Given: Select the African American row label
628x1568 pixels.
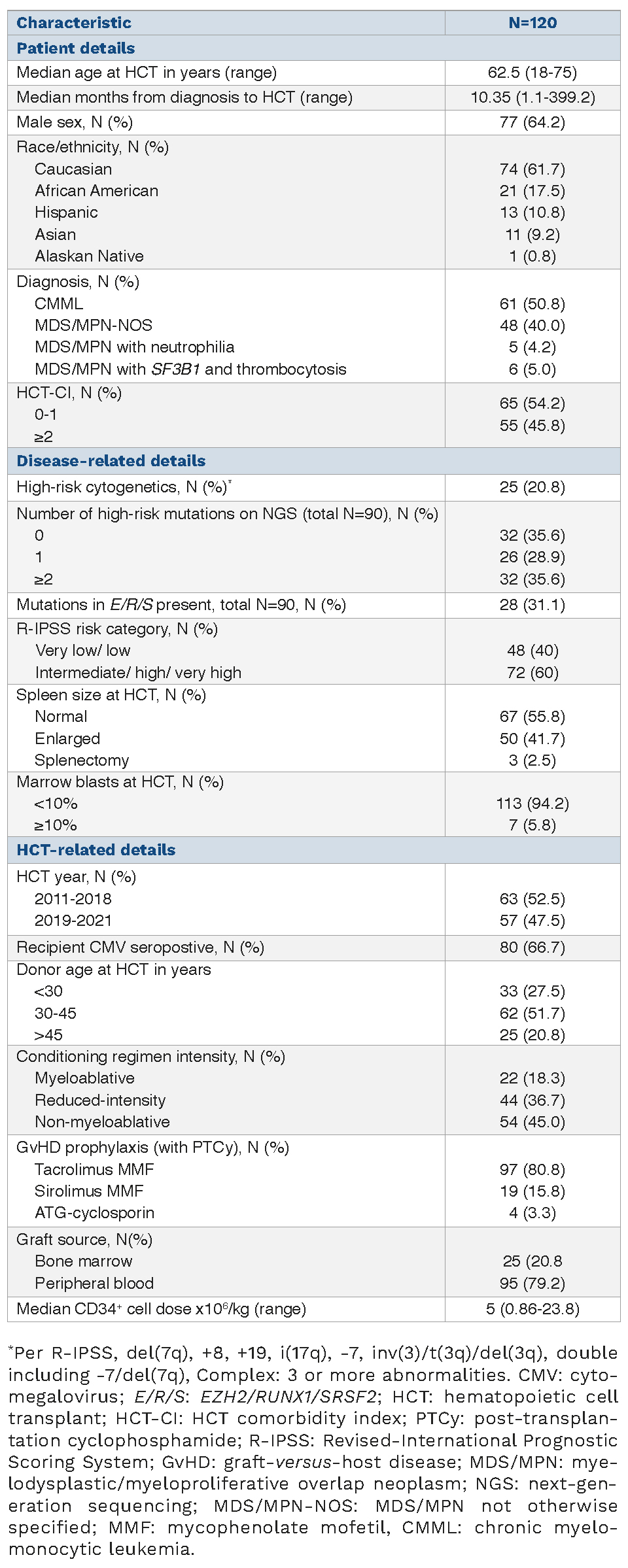Looking at the screenshot, I should coord(96,191).
